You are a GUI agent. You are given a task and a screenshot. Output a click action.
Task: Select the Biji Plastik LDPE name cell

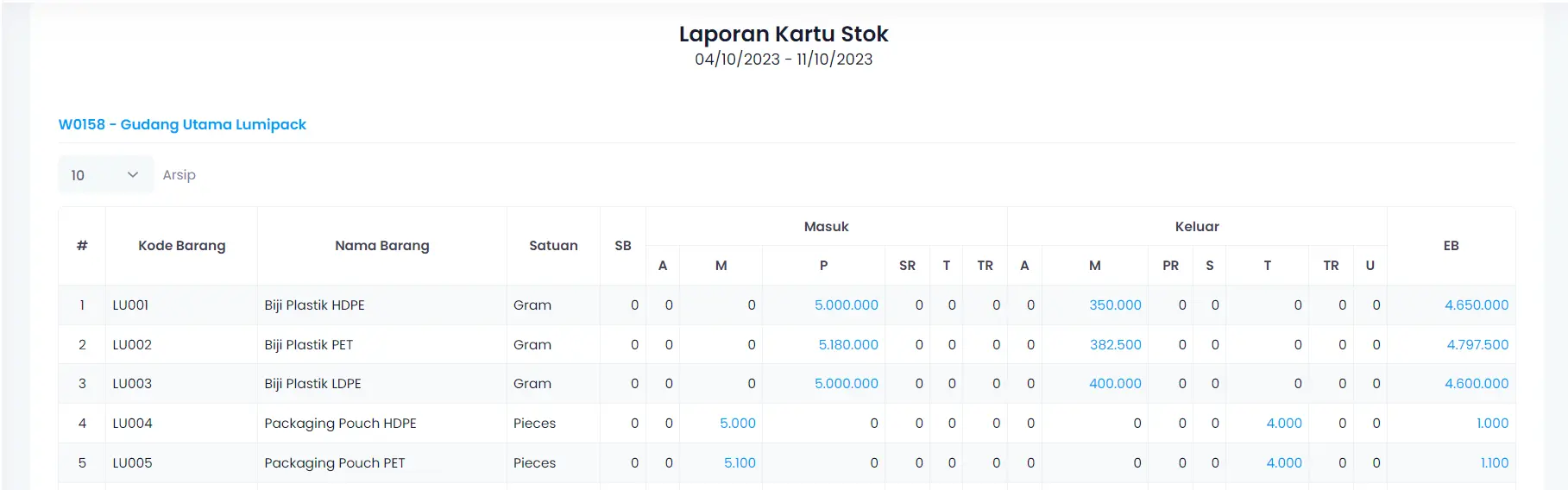click(x=382, y=384)
